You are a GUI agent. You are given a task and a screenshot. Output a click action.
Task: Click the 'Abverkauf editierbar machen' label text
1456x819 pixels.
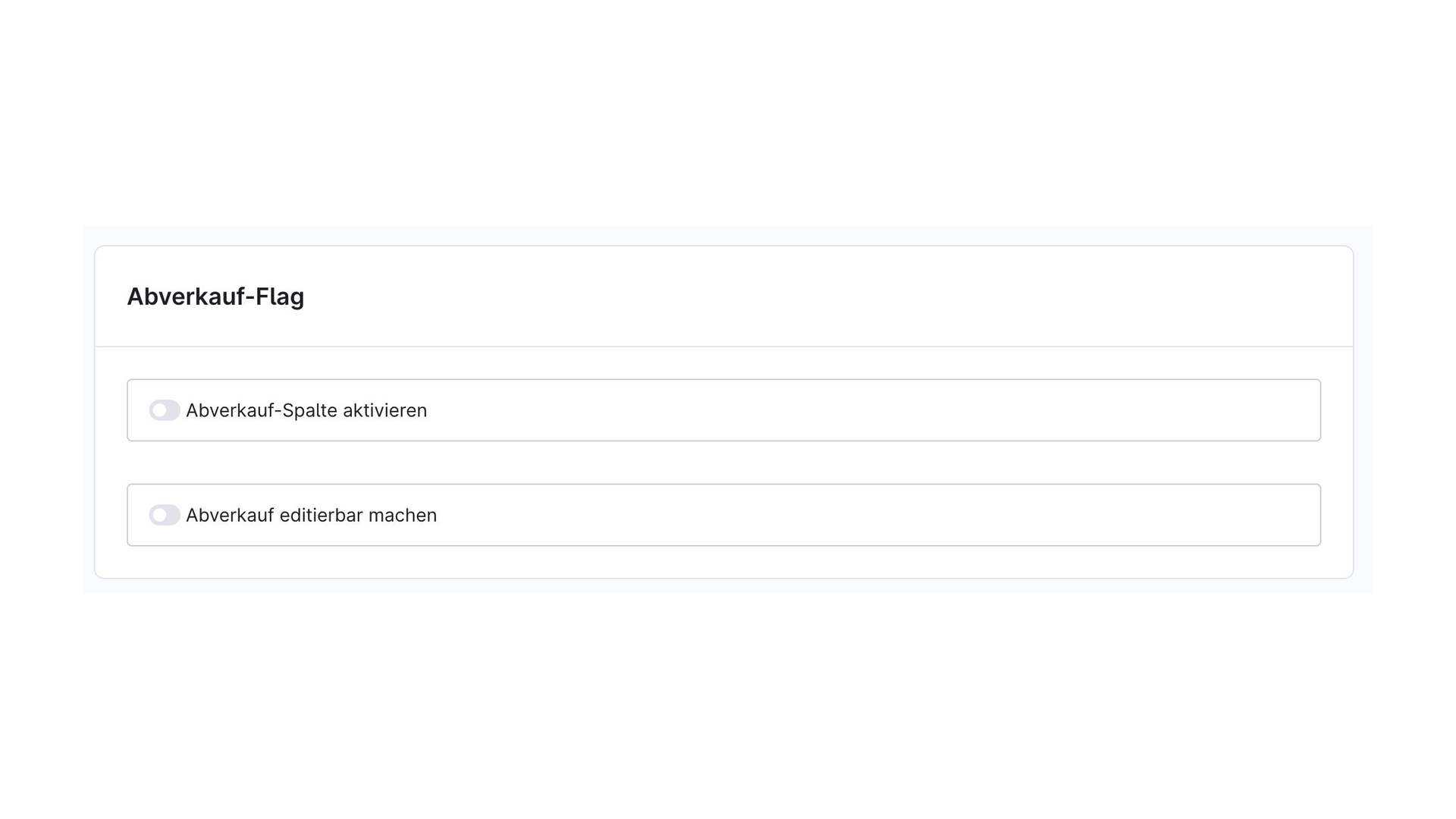coord(311,515)
